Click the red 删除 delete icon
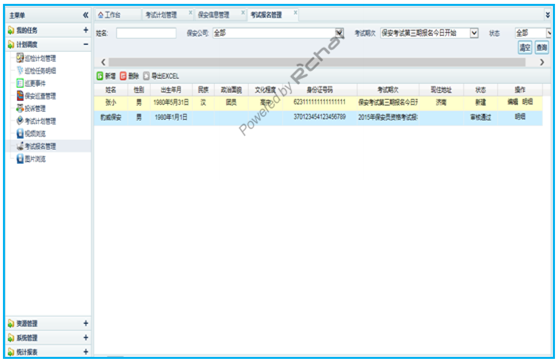Screen dimensions: 558x360 (123, 76)
